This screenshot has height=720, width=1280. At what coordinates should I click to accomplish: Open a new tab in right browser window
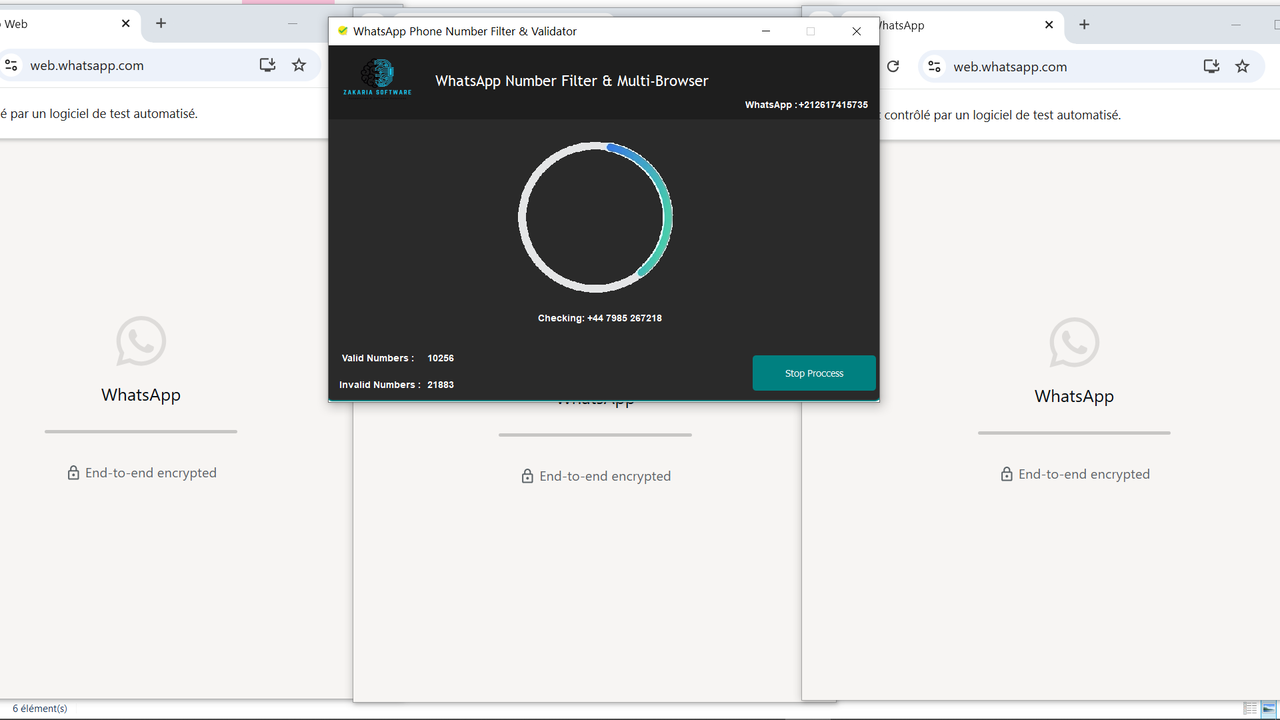click(x=1084, y=25)
